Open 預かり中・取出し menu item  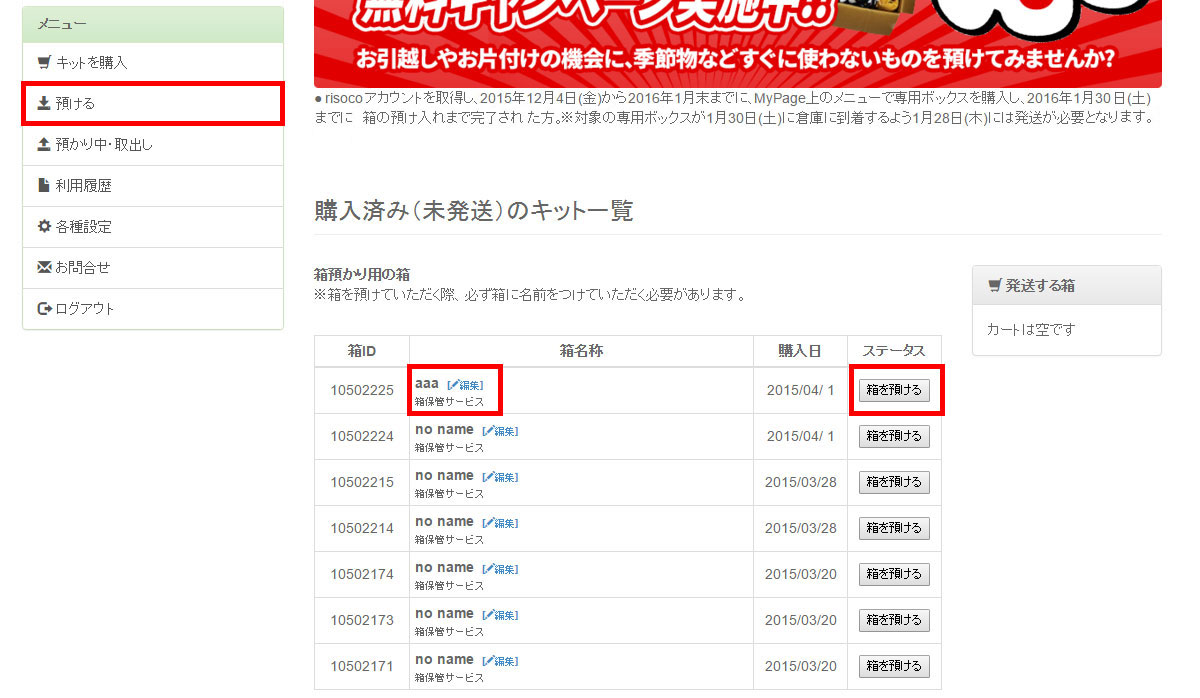(x=152, y=144)
